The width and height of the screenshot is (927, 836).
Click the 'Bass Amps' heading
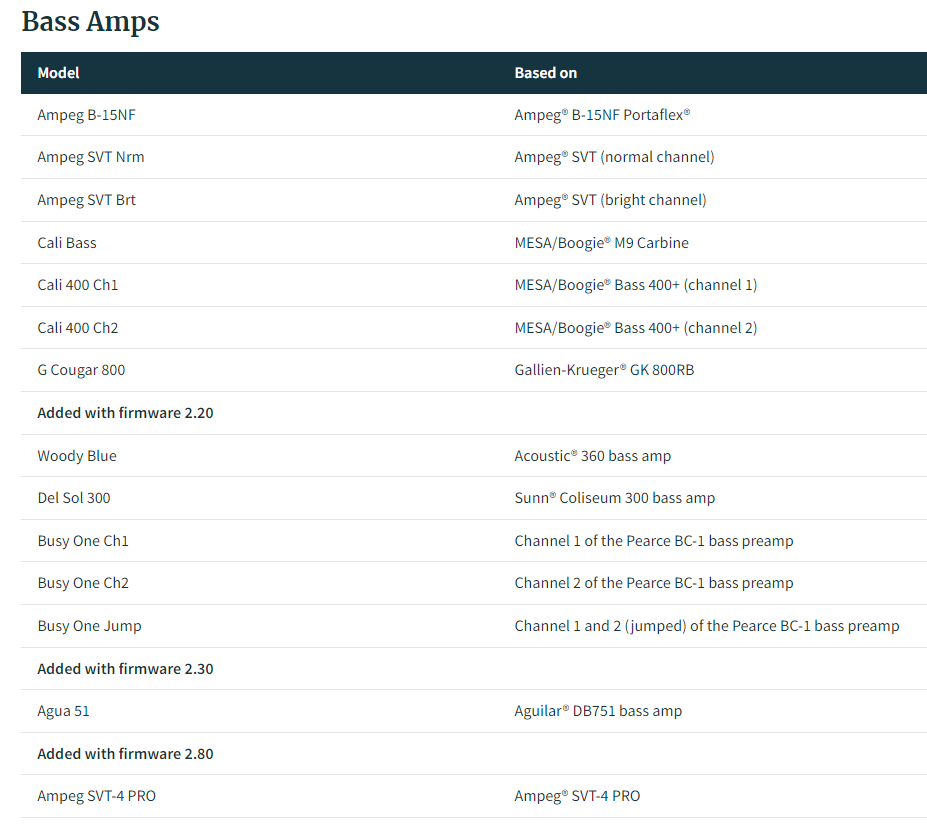click(90, 22)
